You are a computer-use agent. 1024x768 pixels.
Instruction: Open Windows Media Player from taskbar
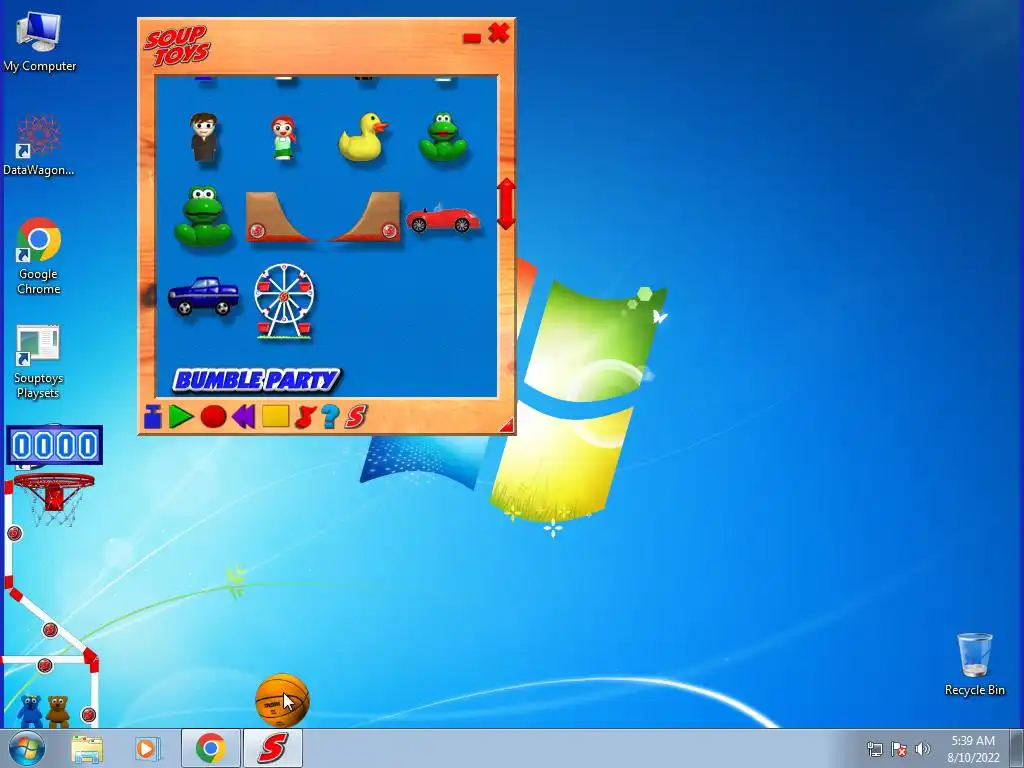coord(148,748)
